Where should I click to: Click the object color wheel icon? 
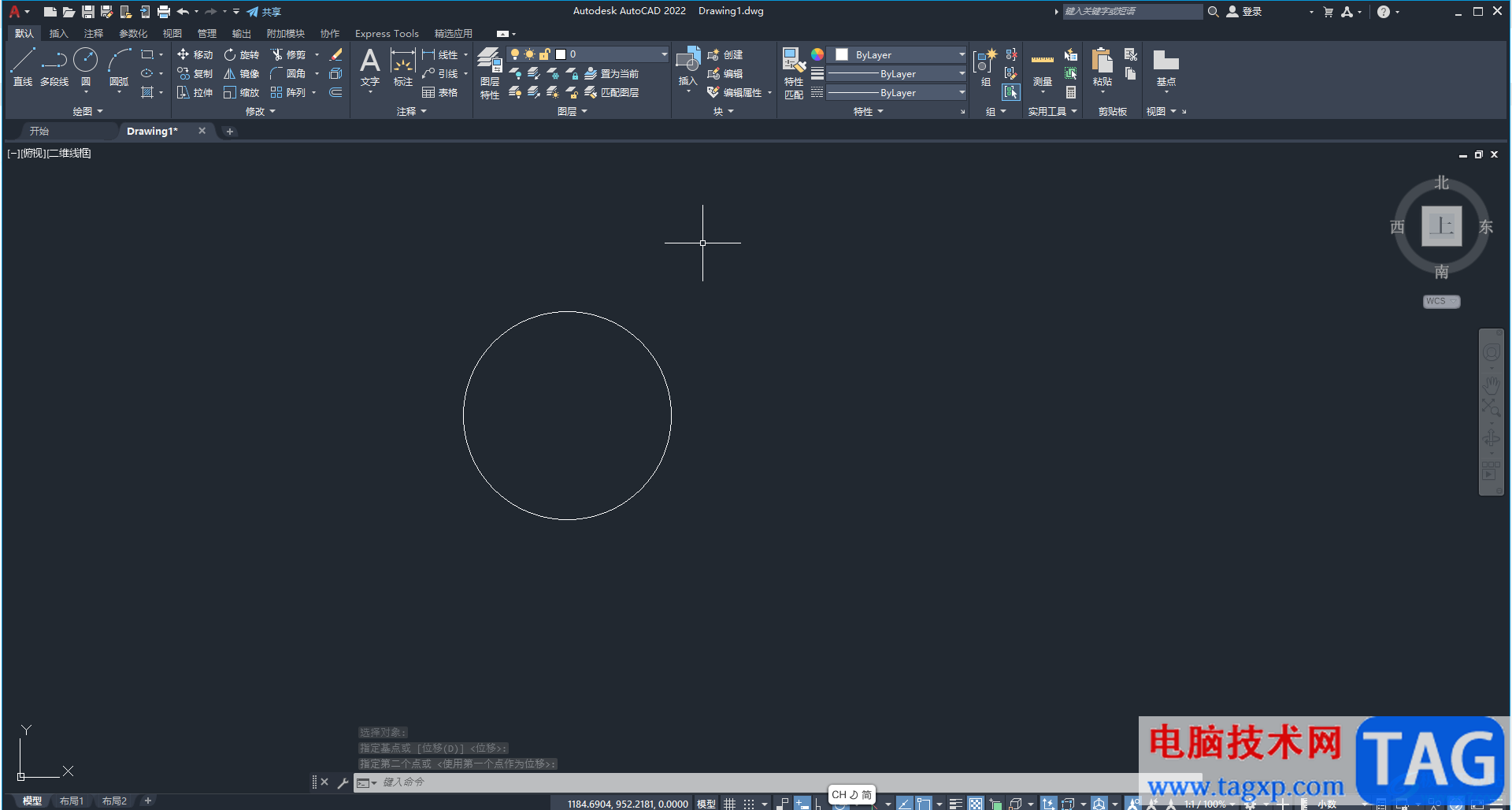(x=817, y=54)
